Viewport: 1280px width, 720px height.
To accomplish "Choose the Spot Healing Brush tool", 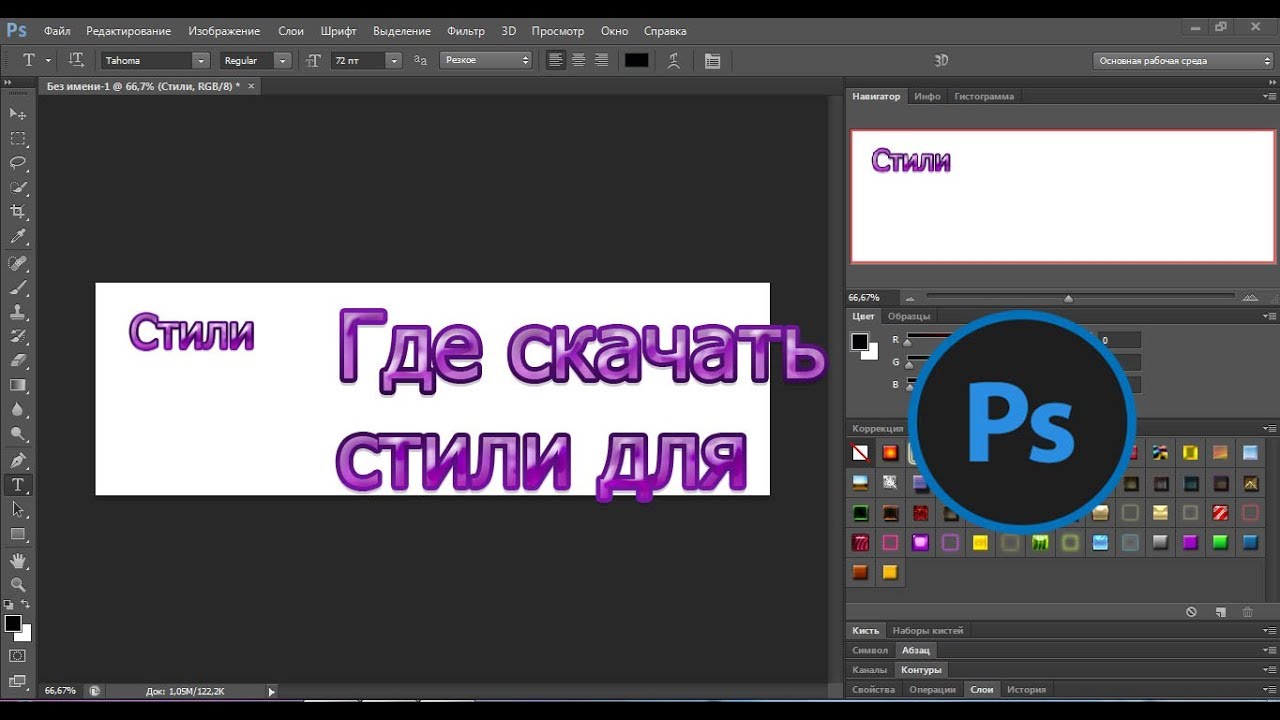I will 18,263.
